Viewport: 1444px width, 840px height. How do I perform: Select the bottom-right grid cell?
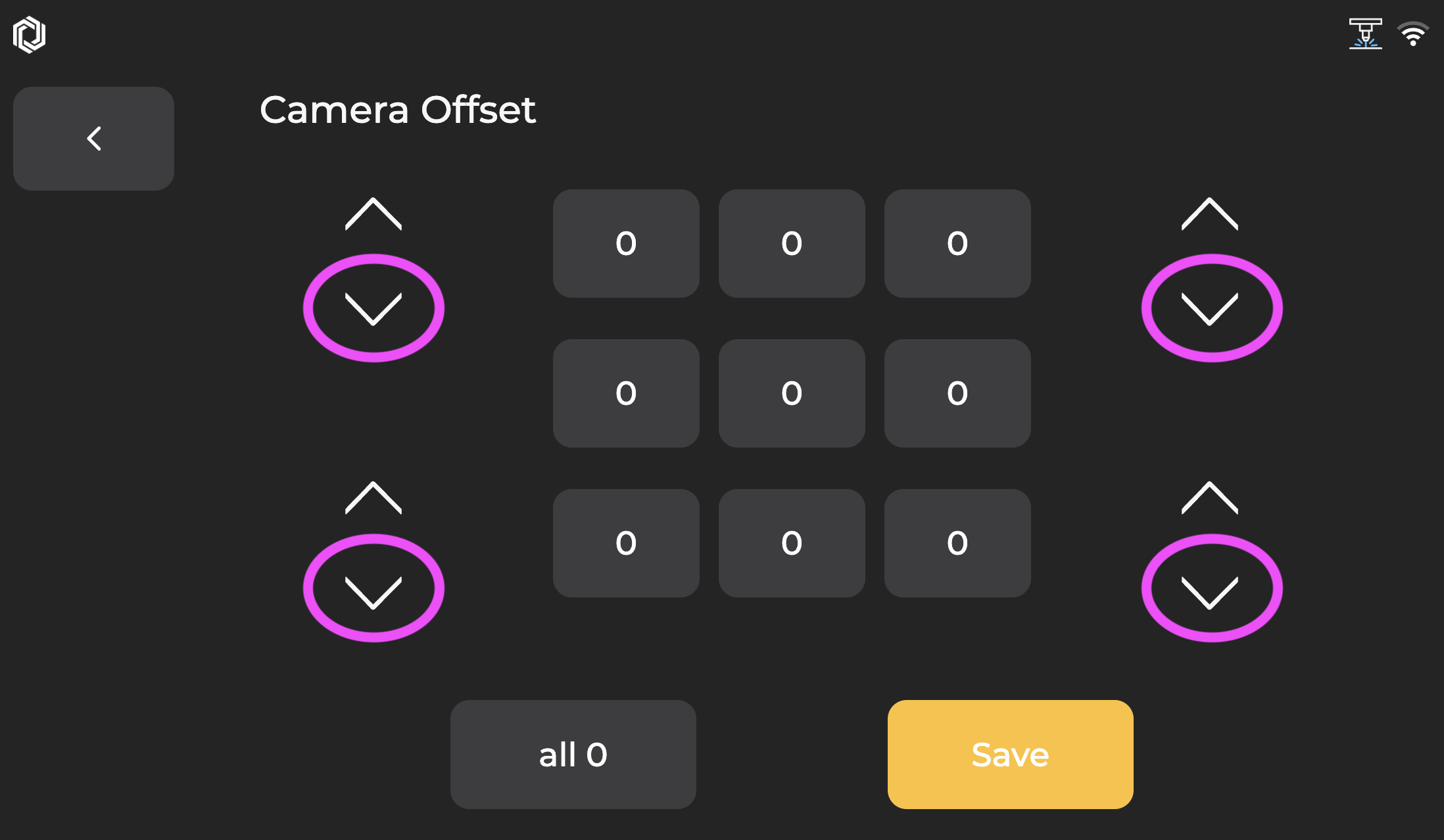tap(957, 544)
